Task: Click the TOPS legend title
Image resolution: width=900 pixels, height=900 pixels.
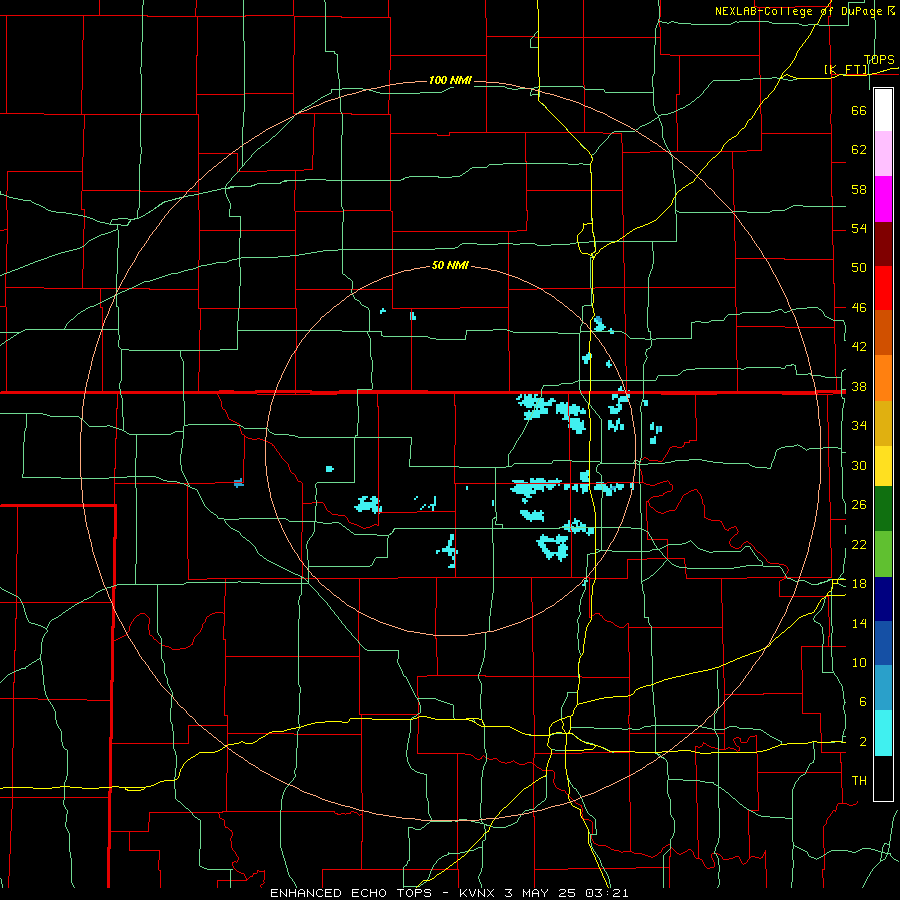Action: (x=879, y=60)
